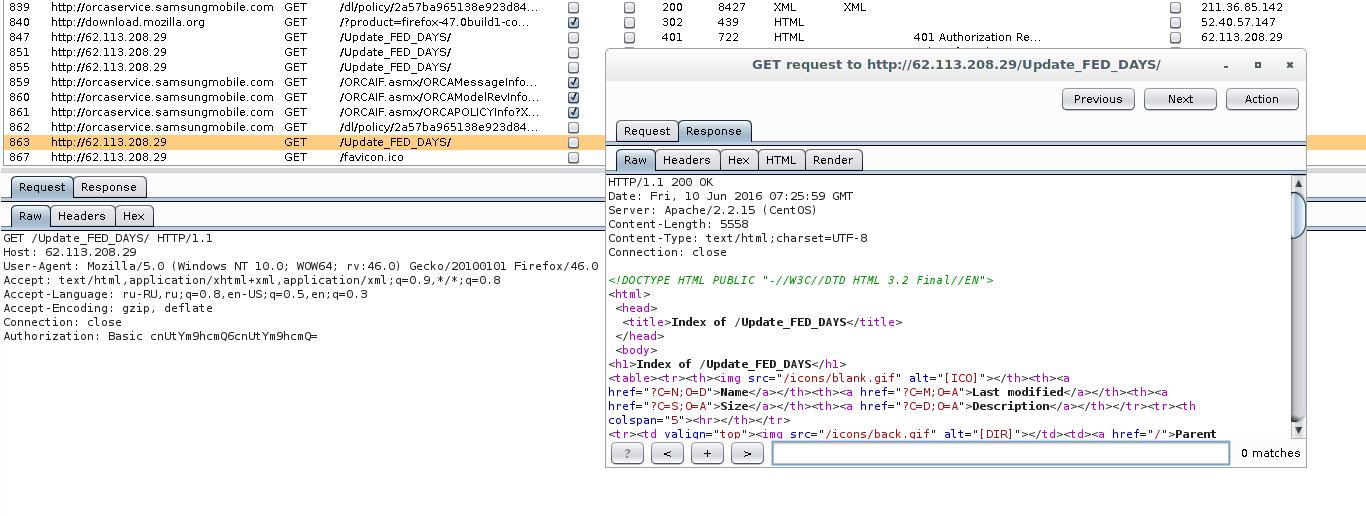Image resolution: width=1366 pixels, height=516 pixels.
Task: Maximize the GET request popup window
Action: click(x=1258, y=65)
